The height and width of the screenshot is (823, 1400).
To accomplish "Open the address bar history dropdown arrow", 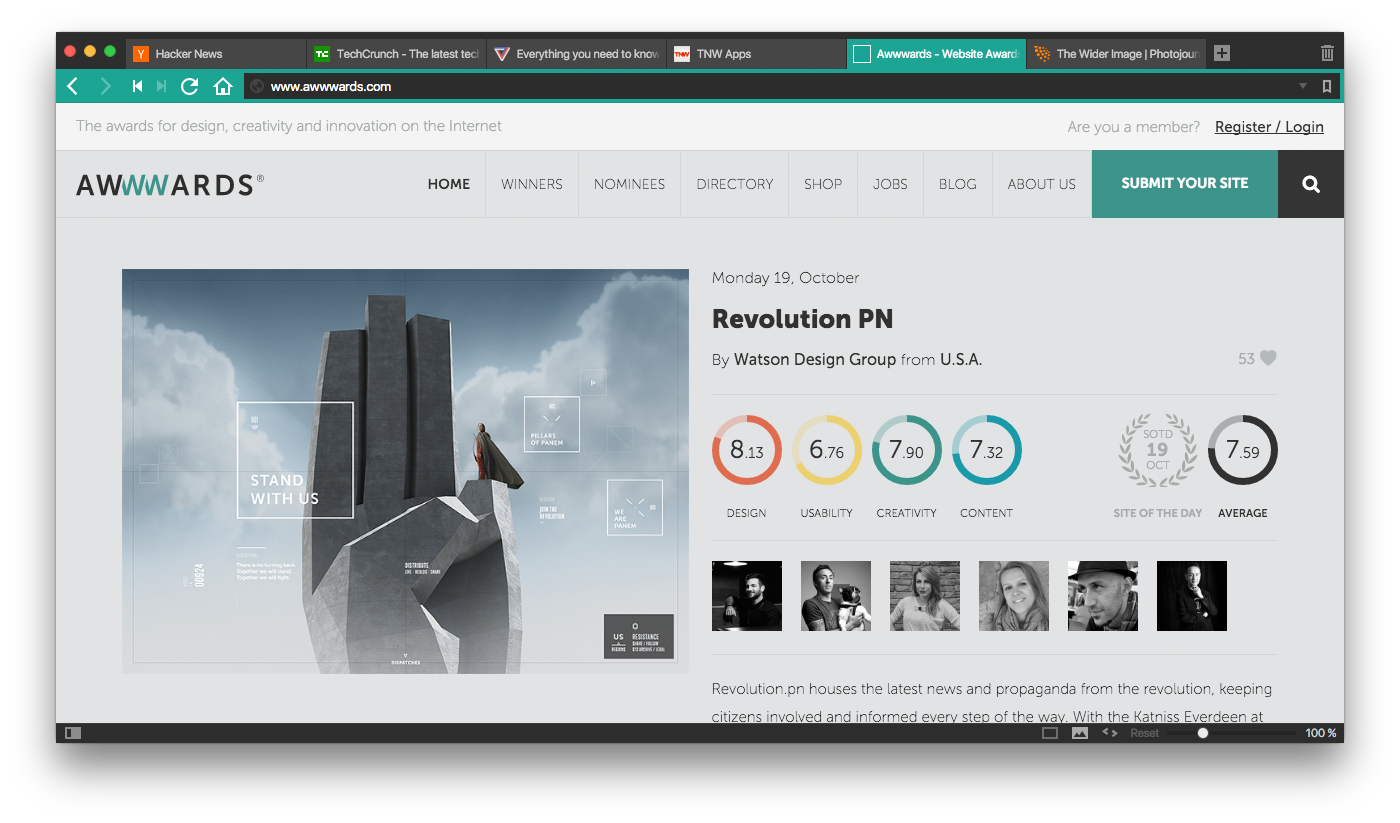I will [x=1302, y=87].
